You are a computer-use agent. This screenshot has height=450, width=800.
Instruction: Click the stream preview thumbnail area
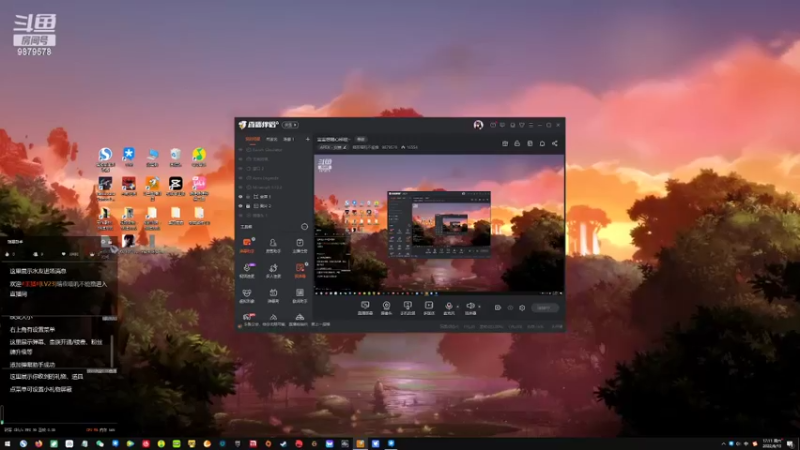tap(439, 225)
